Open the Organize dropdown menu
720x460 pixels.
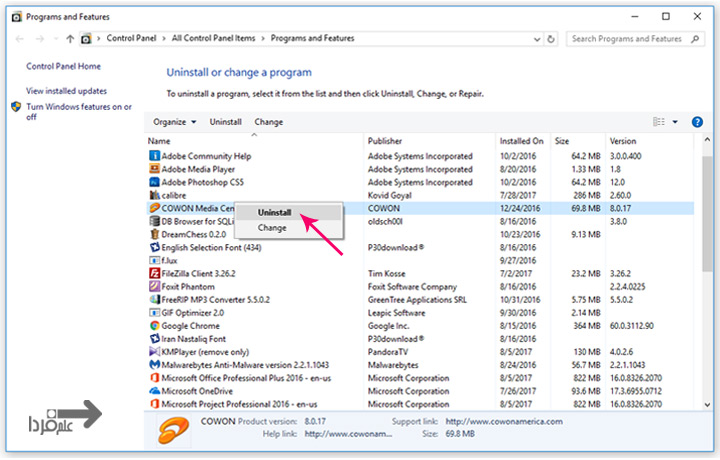coord(174,122)
